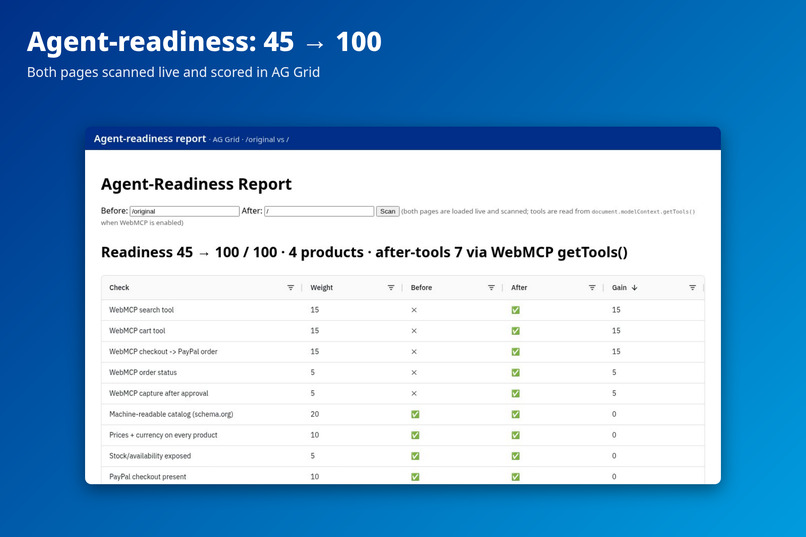Click the After checkmark for PayPal checkout present
Image resolution: width=806 pixels, height=537 pixels.
[x=516, y=477]
